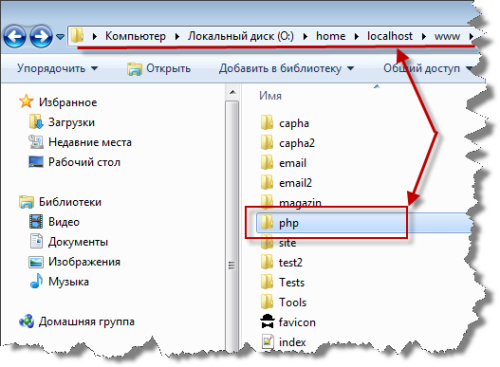Click the Недавние места icon

36,142
